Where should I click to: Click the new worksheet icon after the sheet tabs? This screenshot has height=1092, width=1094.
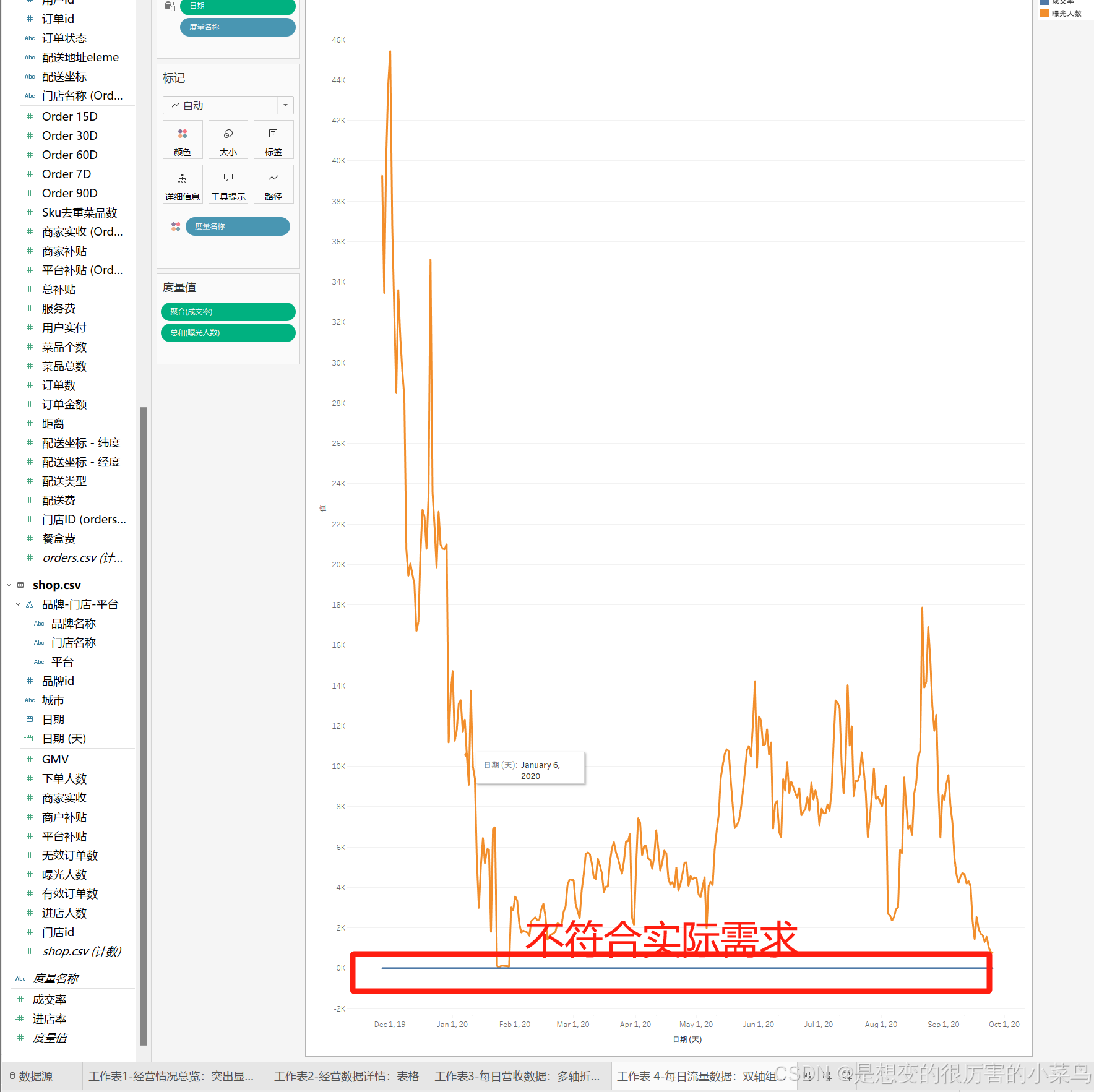[808, 1077]
